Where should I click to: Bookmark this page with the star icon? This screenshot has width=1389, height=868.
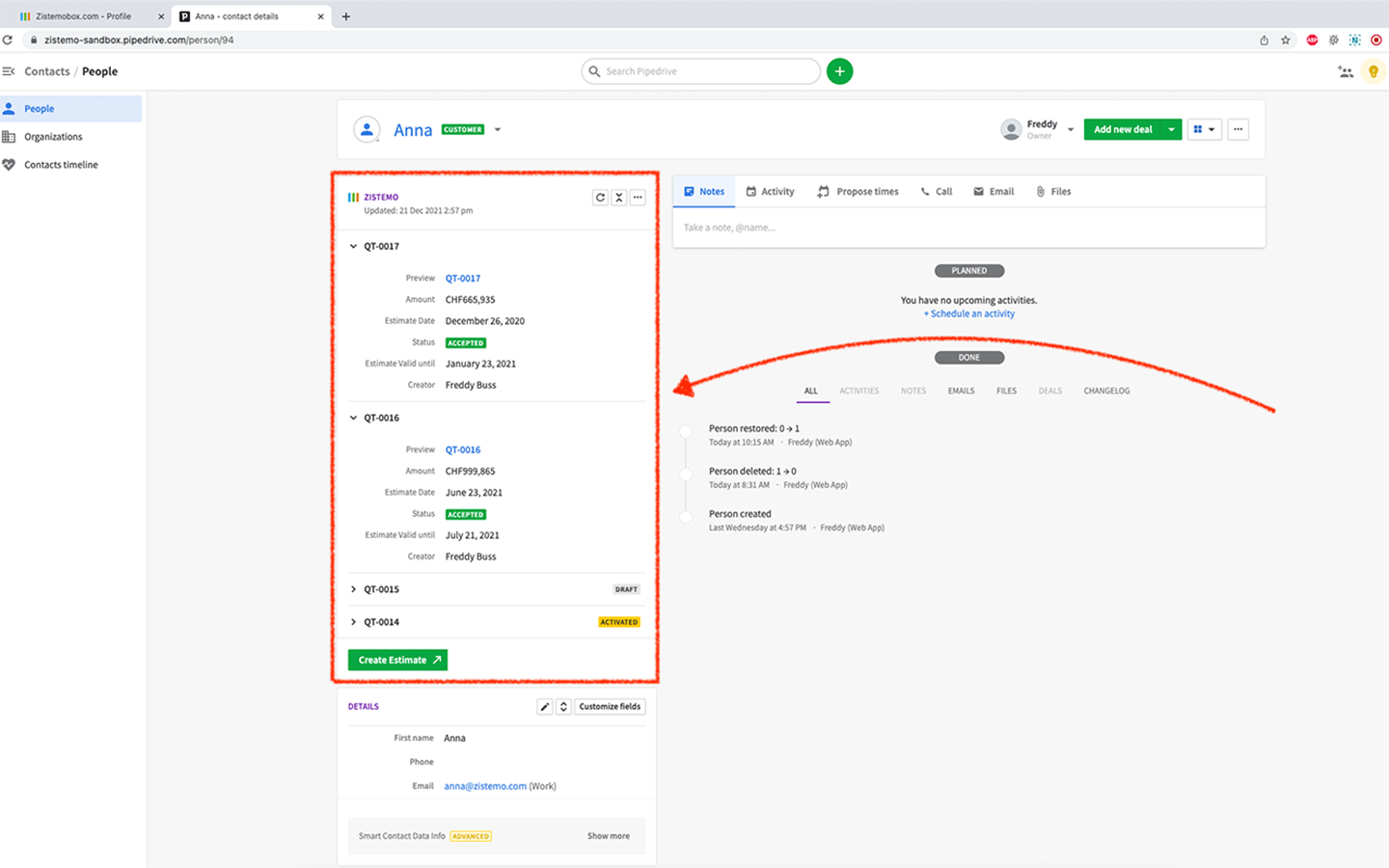point(1286,41)
